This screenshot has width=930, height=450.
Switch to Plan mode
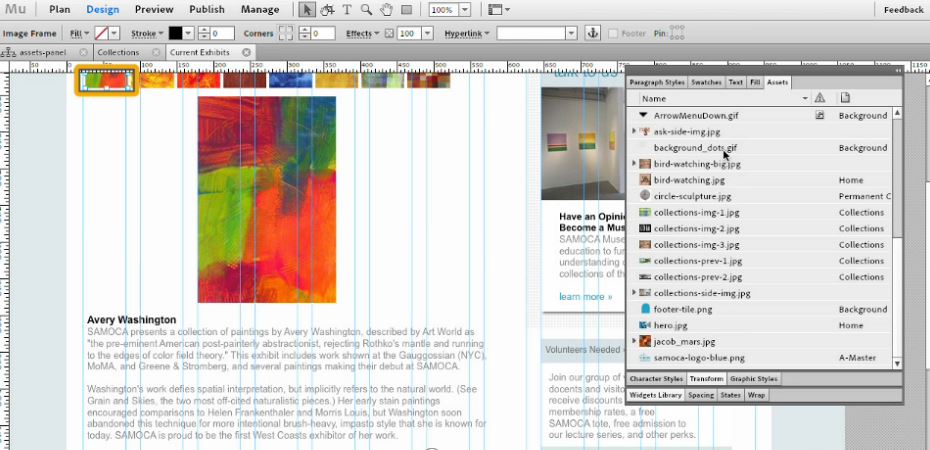(59, 9)
